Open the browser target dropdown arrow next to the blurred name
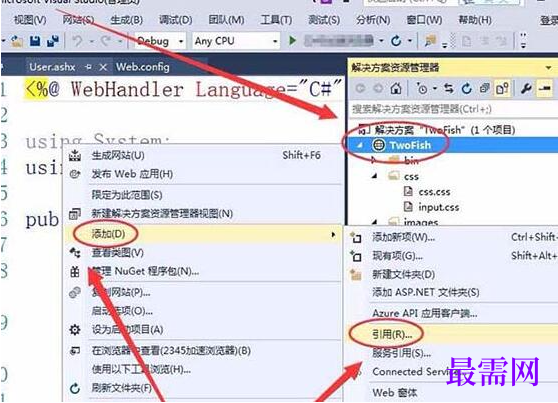Image resolution: width=558 pixels, height=403 pixels. pos(381,41)
